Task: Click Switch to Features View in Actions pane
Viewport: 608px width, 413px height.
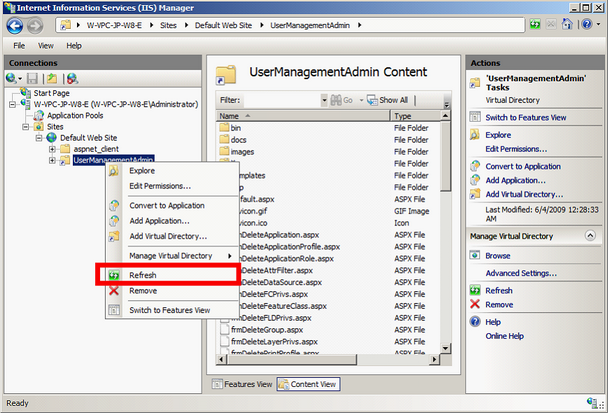Action: (x=525, y=118)
